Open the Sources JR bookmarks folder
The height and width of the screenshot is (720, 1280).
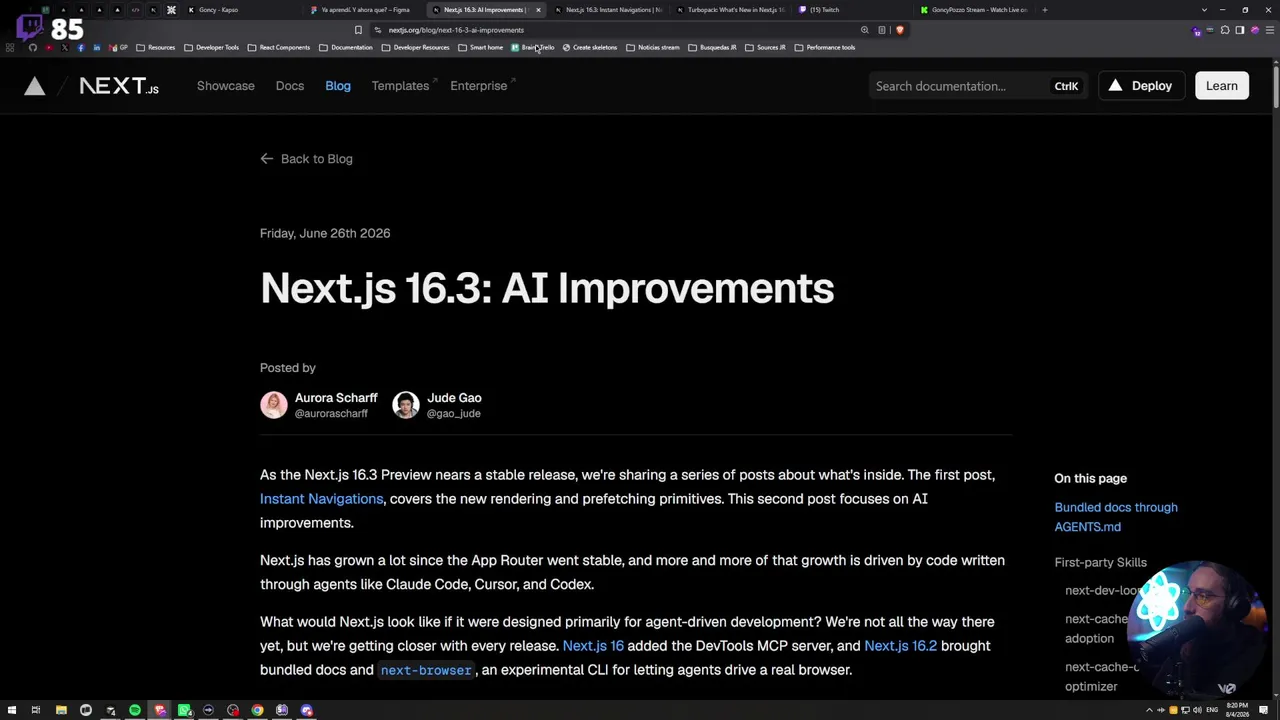(x=765, y=48)
